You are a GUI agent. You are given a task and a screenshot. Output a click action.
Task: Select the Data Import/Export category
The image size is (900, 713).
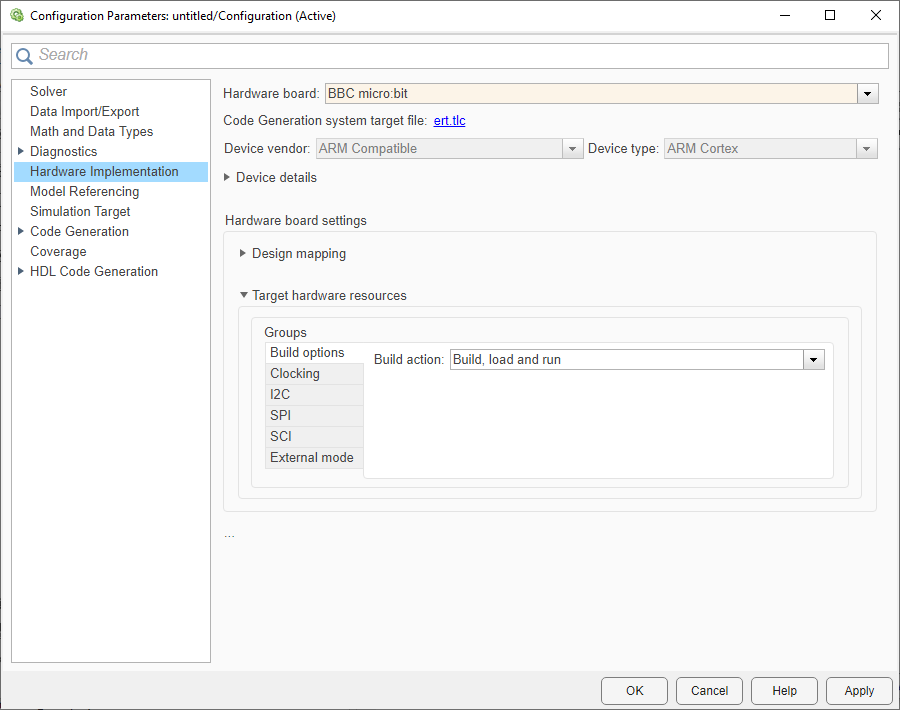tap(84, 111)
